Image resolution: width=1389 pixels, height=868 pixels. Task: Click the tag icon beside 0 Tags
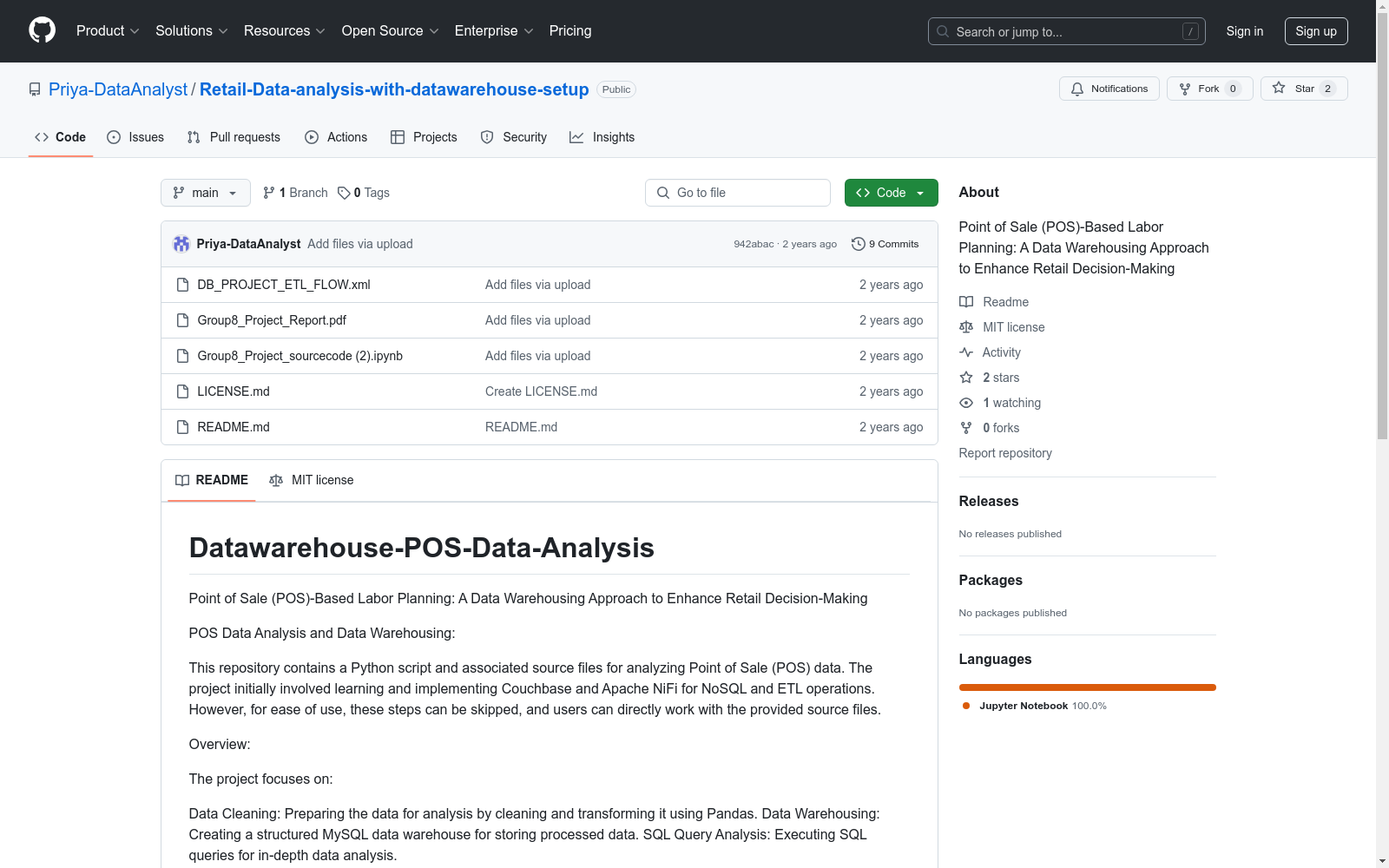coord(344,193)
